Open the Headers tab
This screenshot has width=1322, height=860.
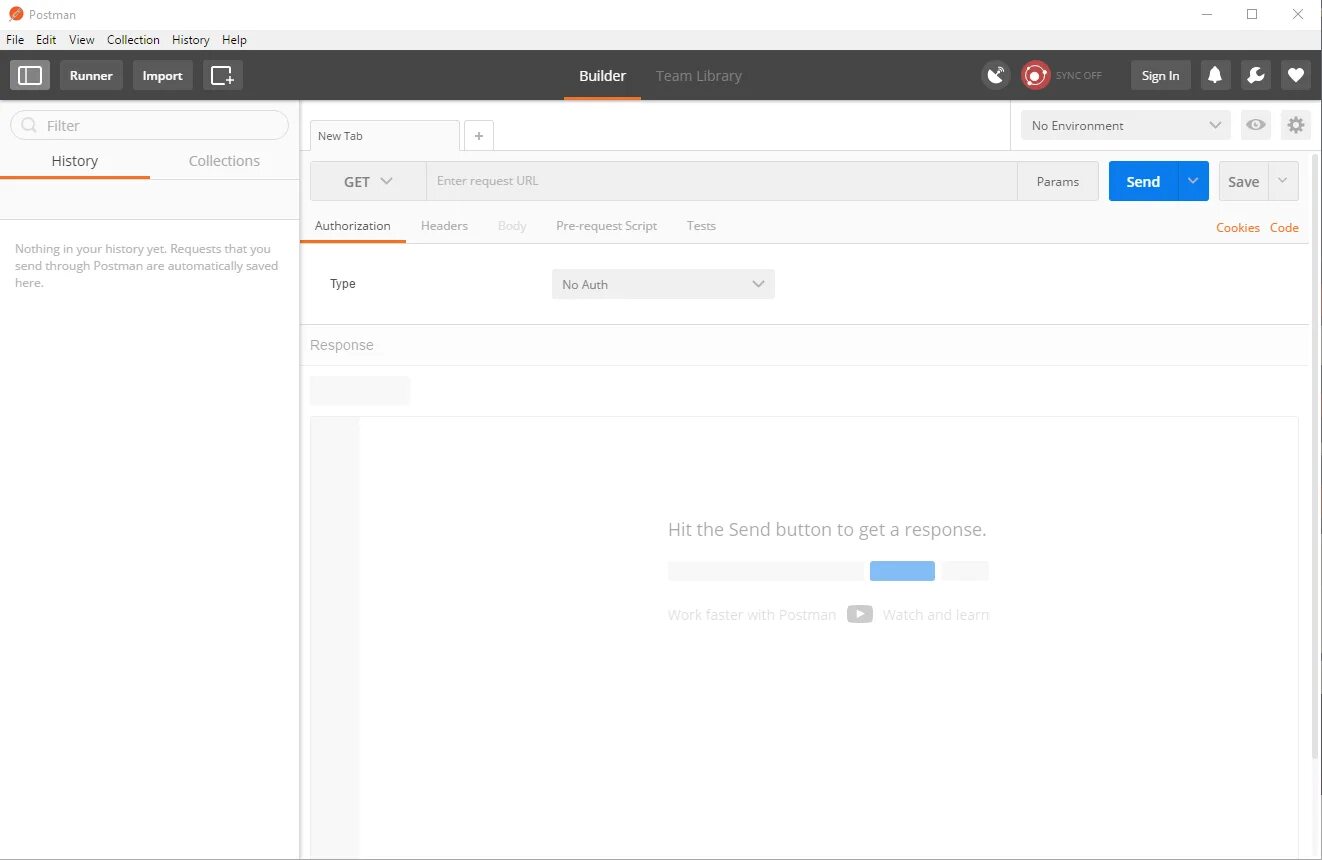pyautogui.click(x=444, y=226)
